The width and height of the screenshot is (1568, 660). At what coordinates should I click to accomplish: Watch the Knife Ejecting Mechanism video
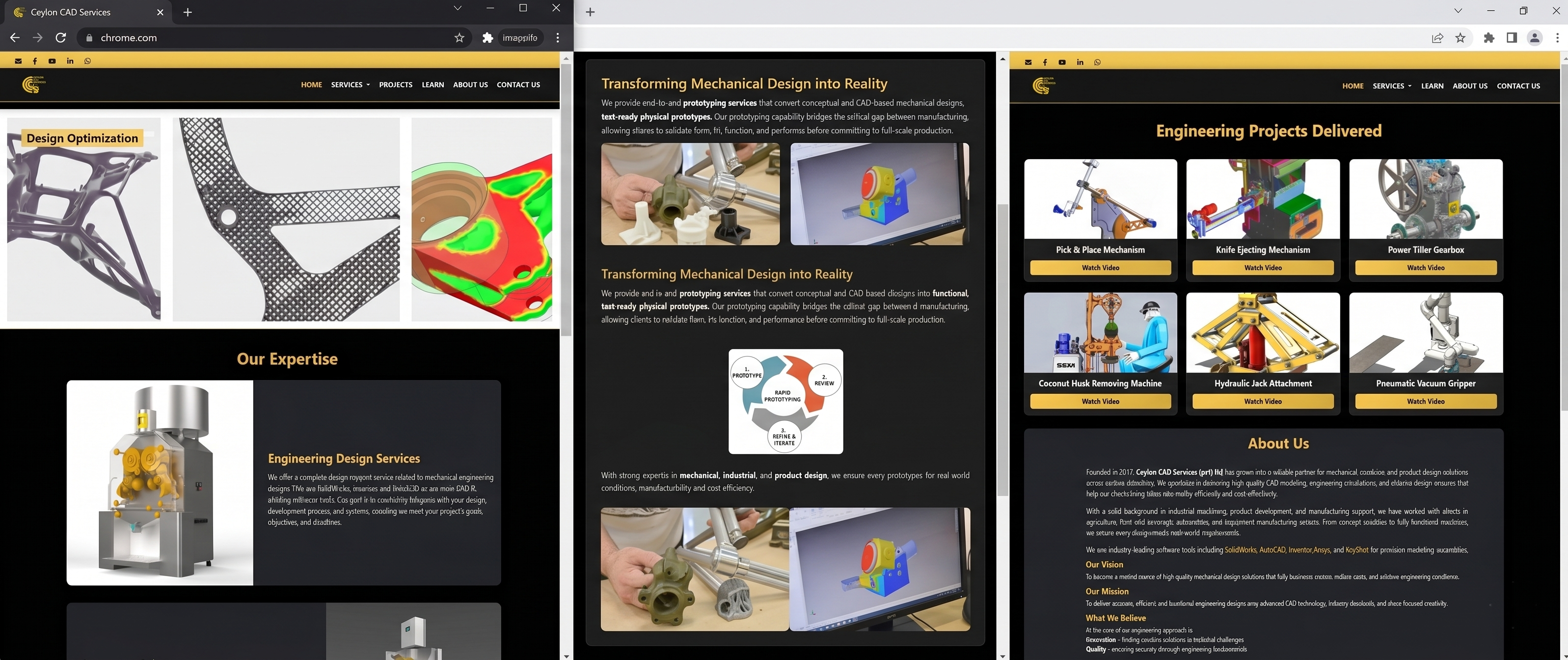[1263, 267]
